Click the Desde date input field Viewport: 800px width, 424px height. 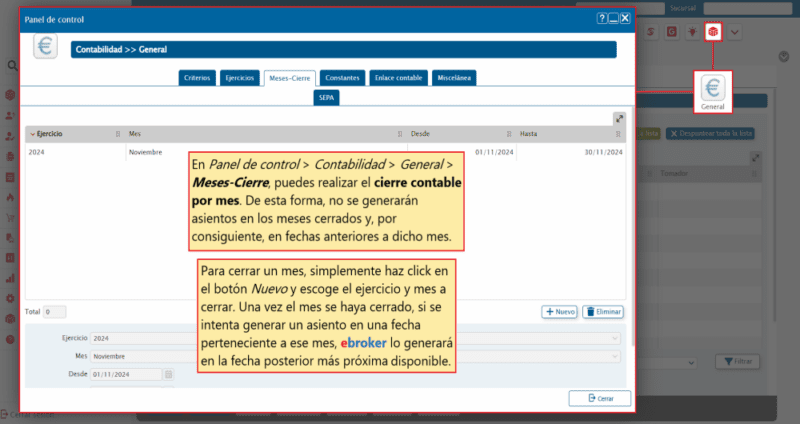[x=125, y=374]
